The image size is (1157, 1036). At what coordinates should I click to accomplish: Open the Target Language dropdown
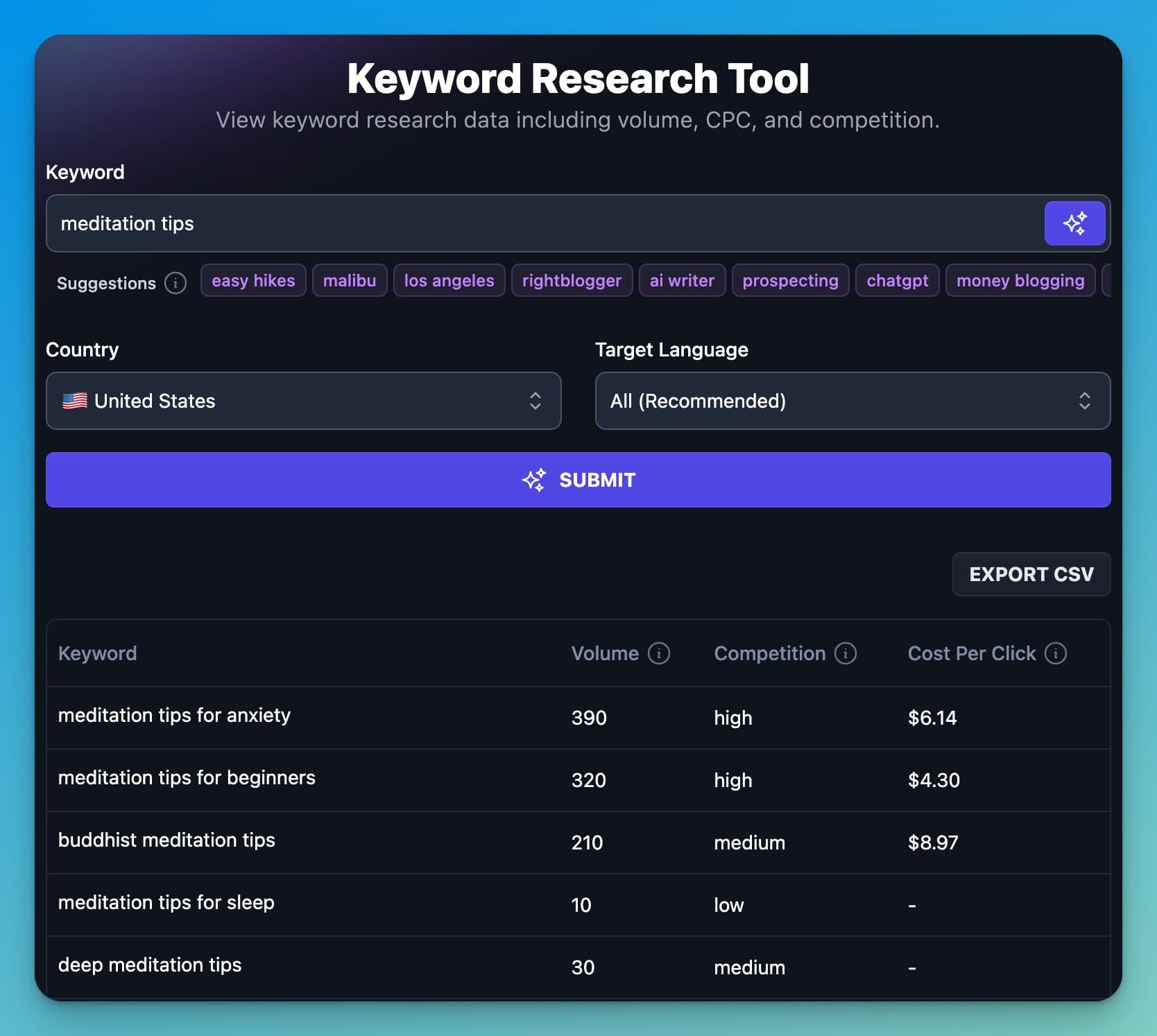[852, 401]
